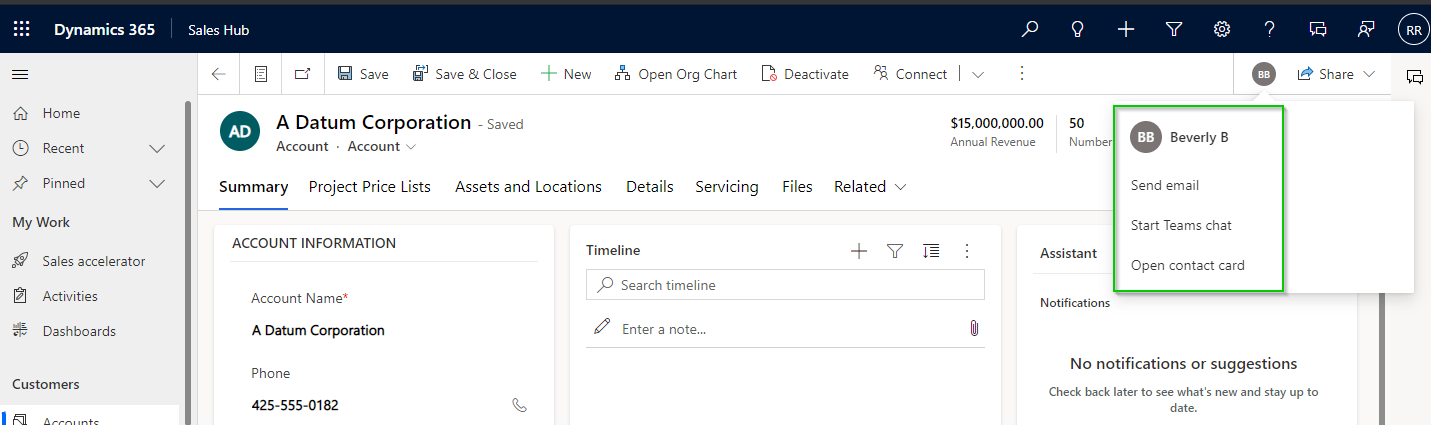
Task: Click the phone number 425-555-0182
Action: [x=295, y=405]
